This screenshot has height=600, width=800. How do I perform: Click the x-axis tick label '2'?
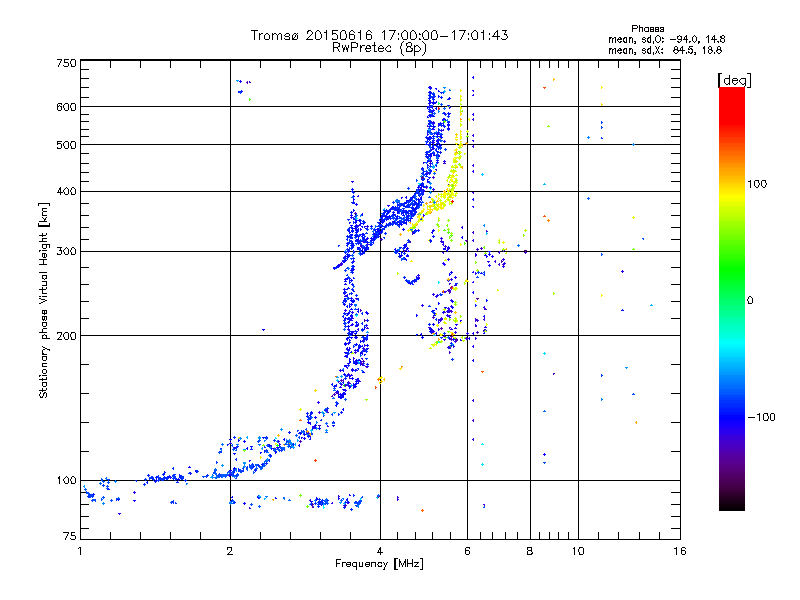click(230, 551)
